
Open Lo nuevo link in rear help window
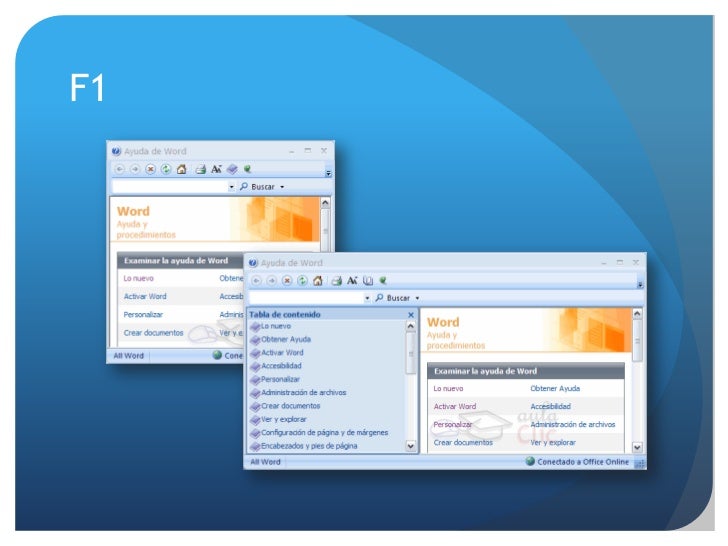(x=138, y=279)
